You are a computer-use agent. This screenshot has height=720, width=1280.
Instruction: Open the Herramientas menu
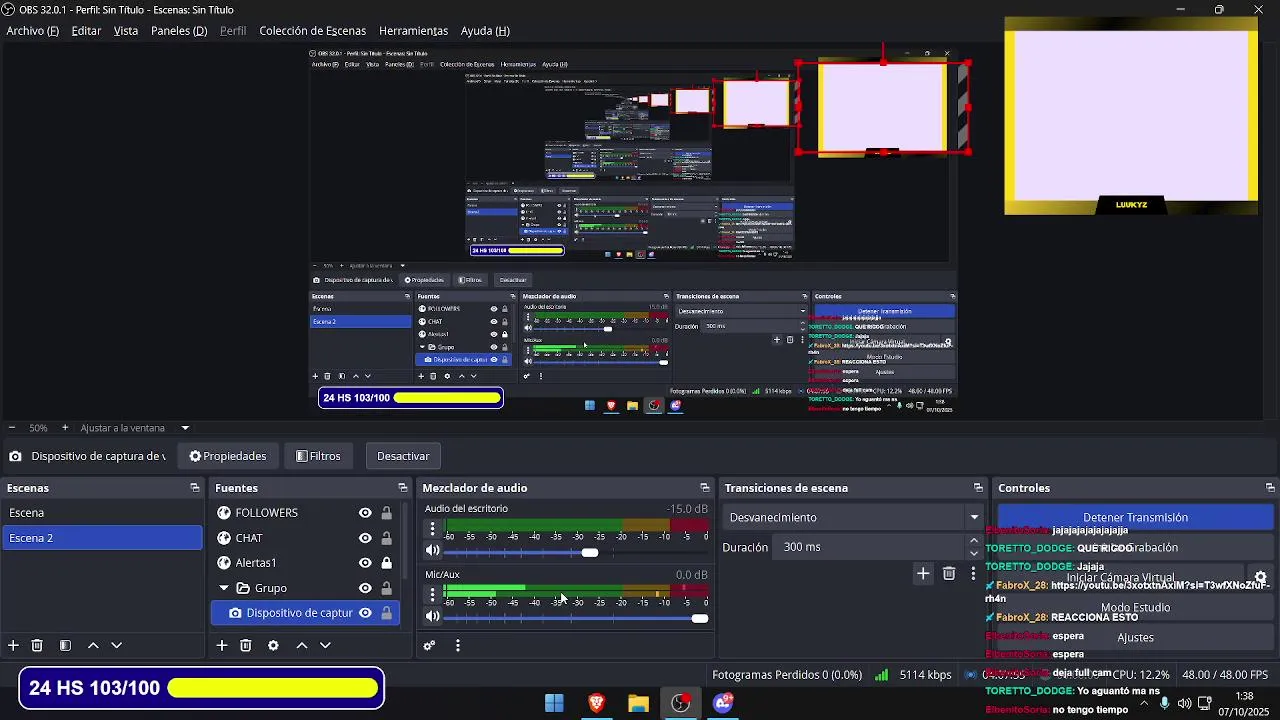(413, 31)
